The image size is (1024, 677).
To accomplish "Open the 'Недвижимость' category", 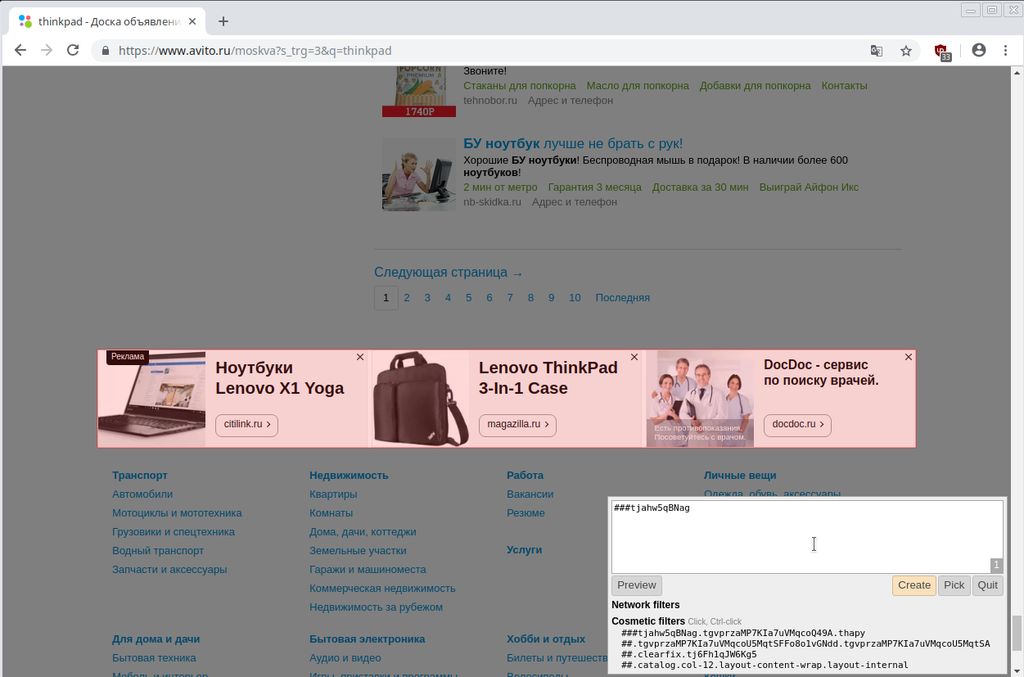I will [x=349, y=475].
